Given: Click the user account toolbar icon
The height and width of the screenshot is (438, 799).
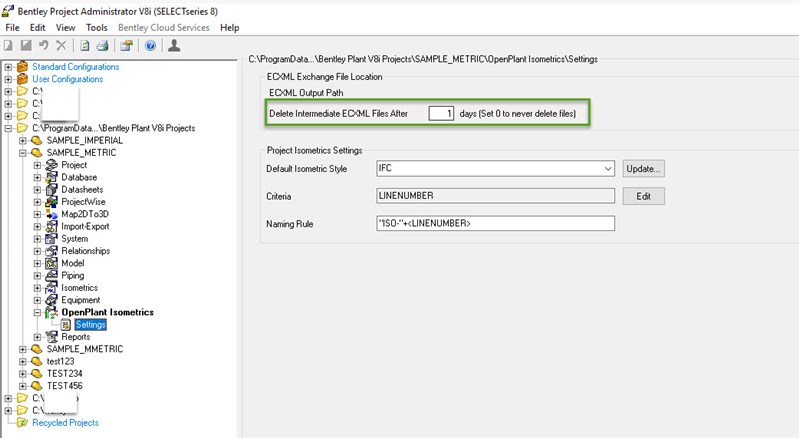Looking at the screenshot, I should click(174, 46).
